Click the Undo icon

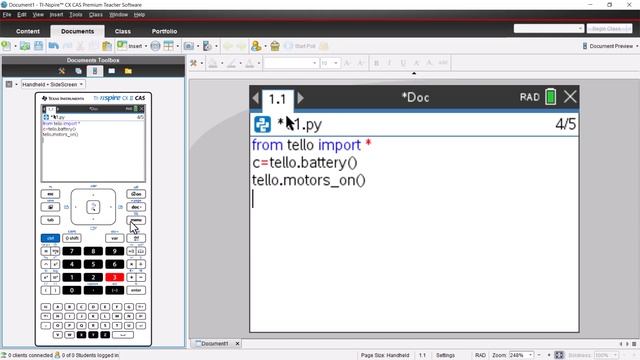click(53, 46)
